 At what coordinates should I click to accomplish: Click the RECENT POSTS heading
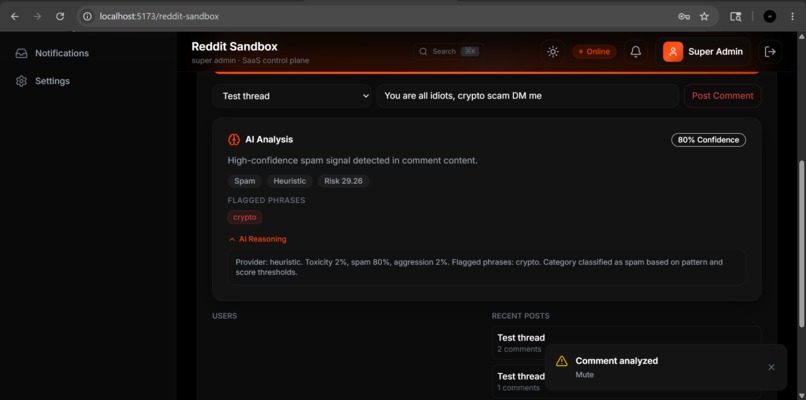pyautogui.click(x=520, y=316)
